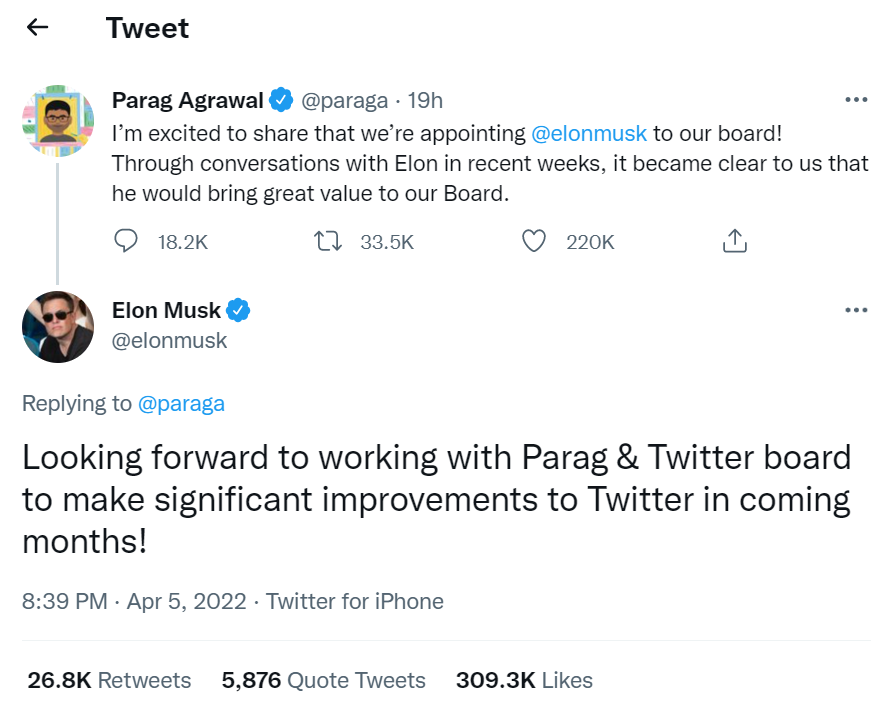Open Elon Musk's profile picture
The image size is (894, 707).
58,327
